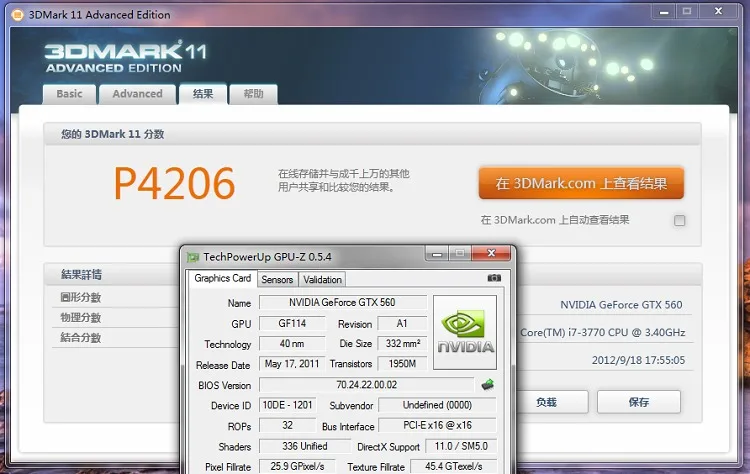
Task: Click the Die Size field 332 mm²
Action: [402, 343]
